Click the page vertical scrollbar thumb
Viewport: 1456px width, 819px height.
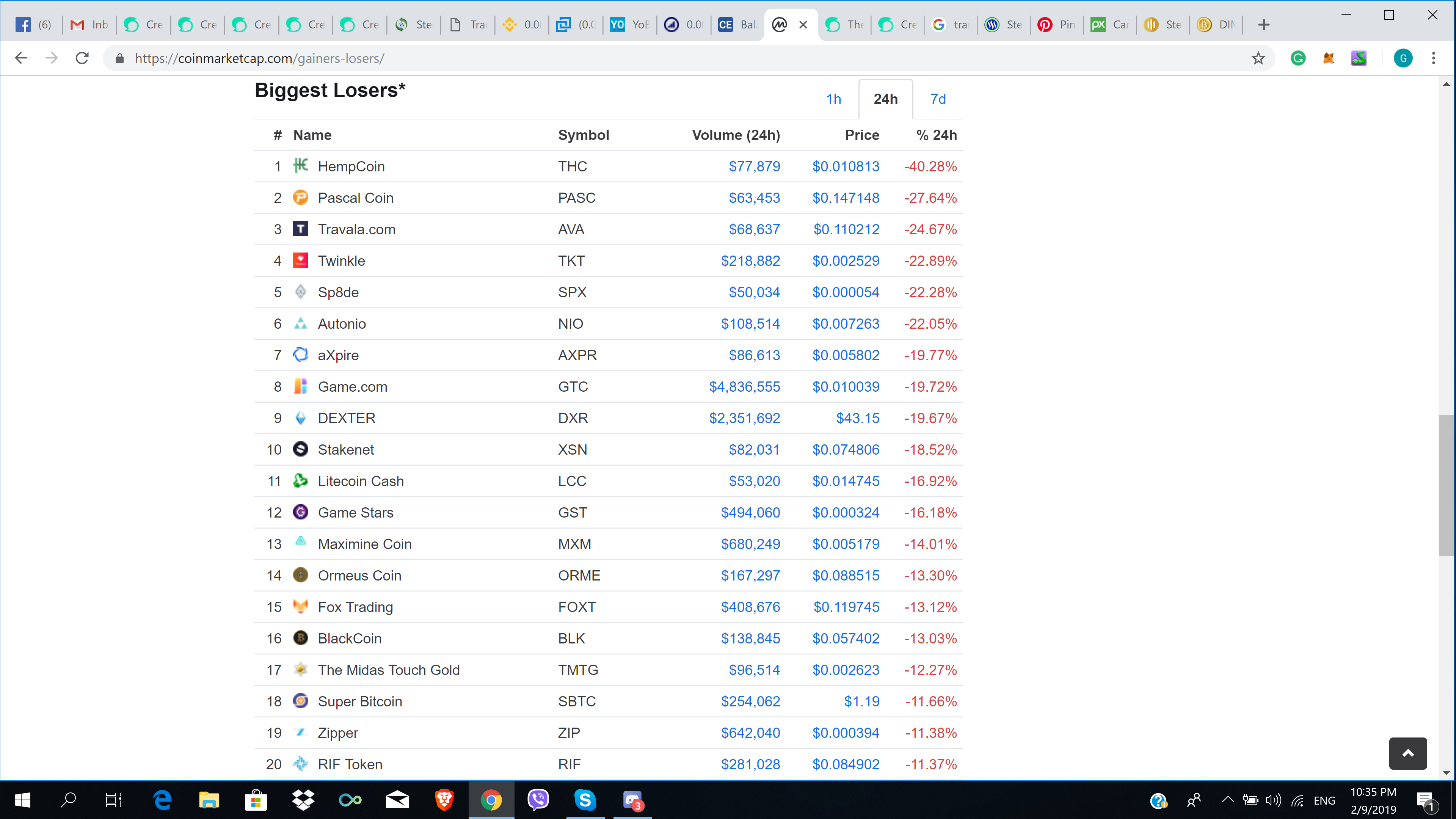[x=1446, y=485]
